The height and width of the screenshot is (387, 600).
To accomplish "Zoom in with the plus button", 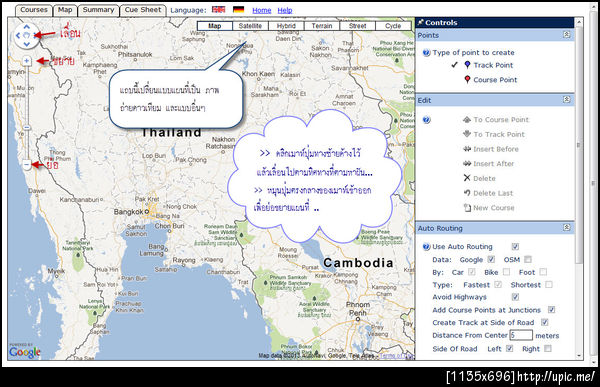I will point(26,60).
